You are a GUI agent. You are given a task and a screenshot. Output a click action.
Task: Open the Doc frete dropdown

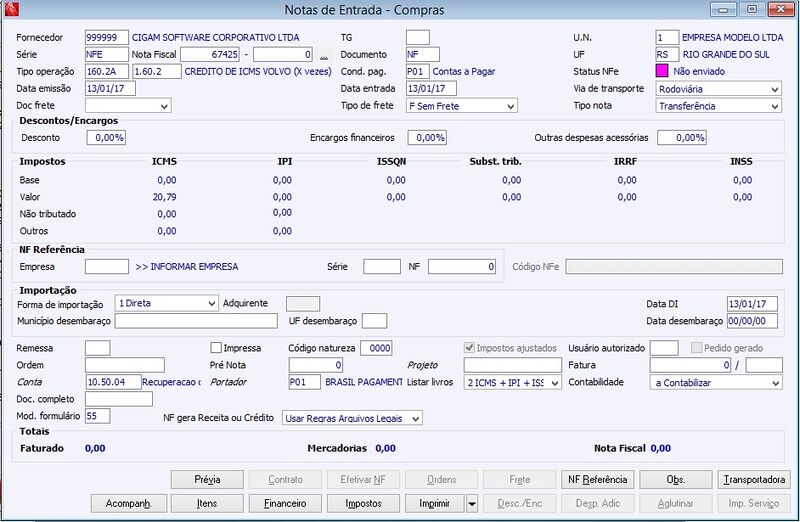[x=128, y=106]
